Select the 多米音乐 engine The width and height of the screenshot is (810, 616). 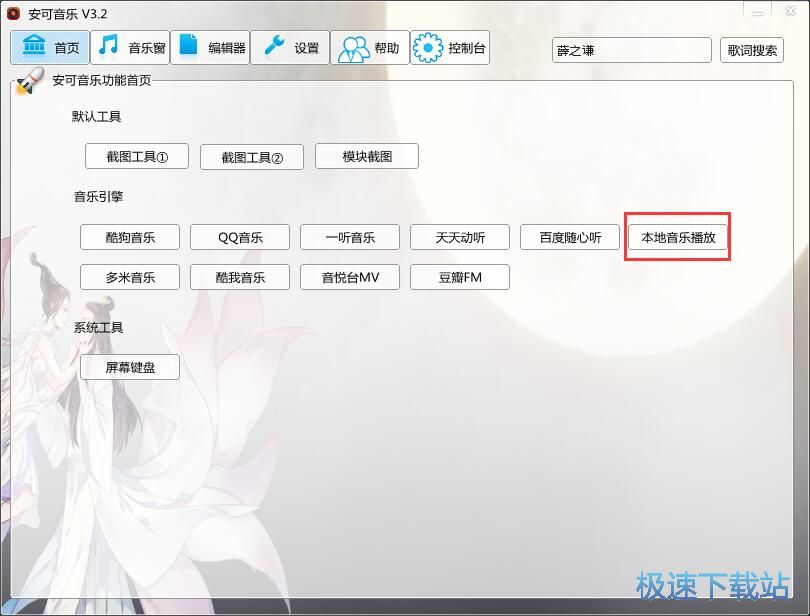click(130, 277)
